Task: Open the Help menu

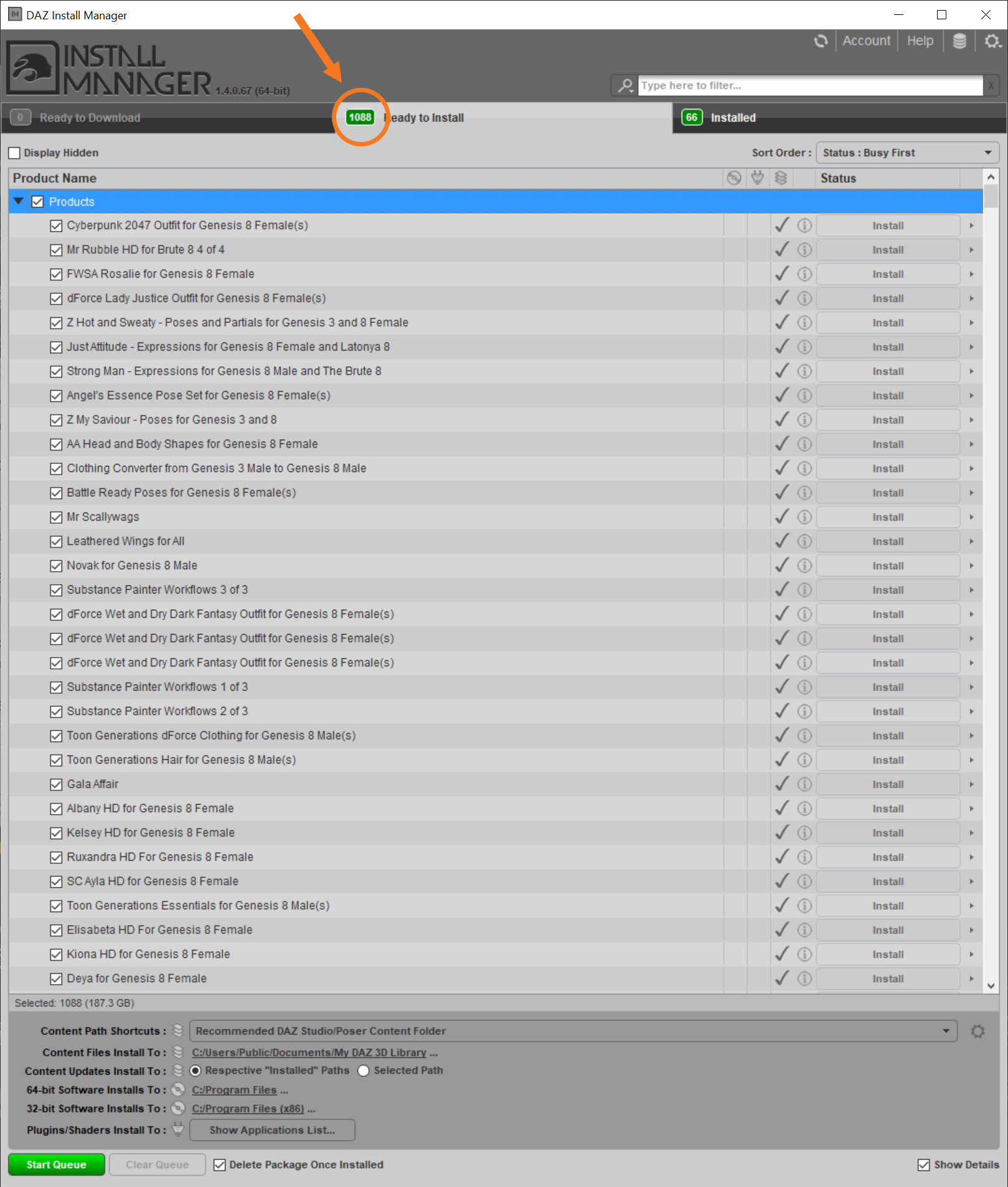Action: tap(920, 41)
